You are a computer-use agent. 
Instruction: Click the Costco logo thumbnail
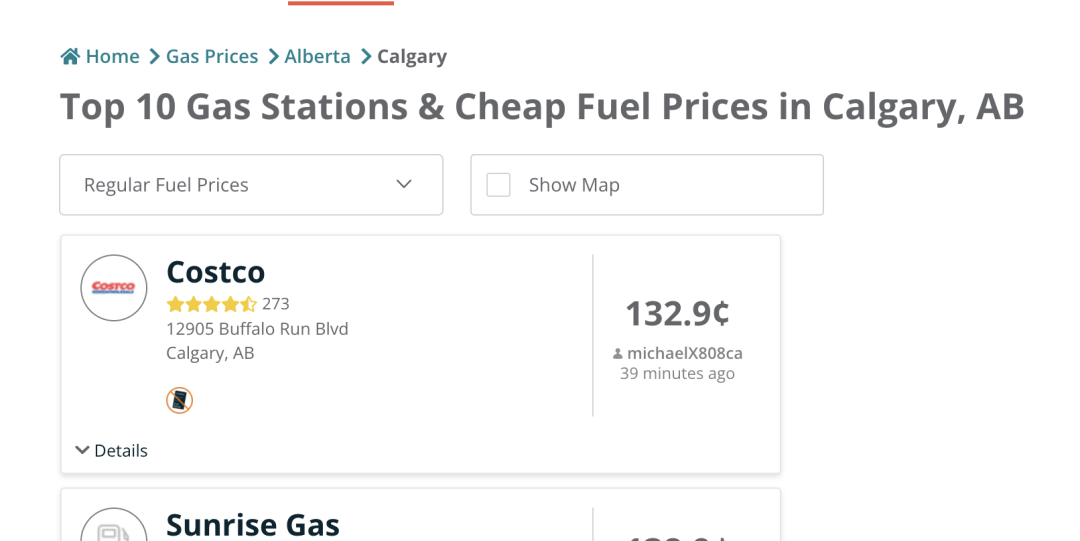click(x=114, y=288)
